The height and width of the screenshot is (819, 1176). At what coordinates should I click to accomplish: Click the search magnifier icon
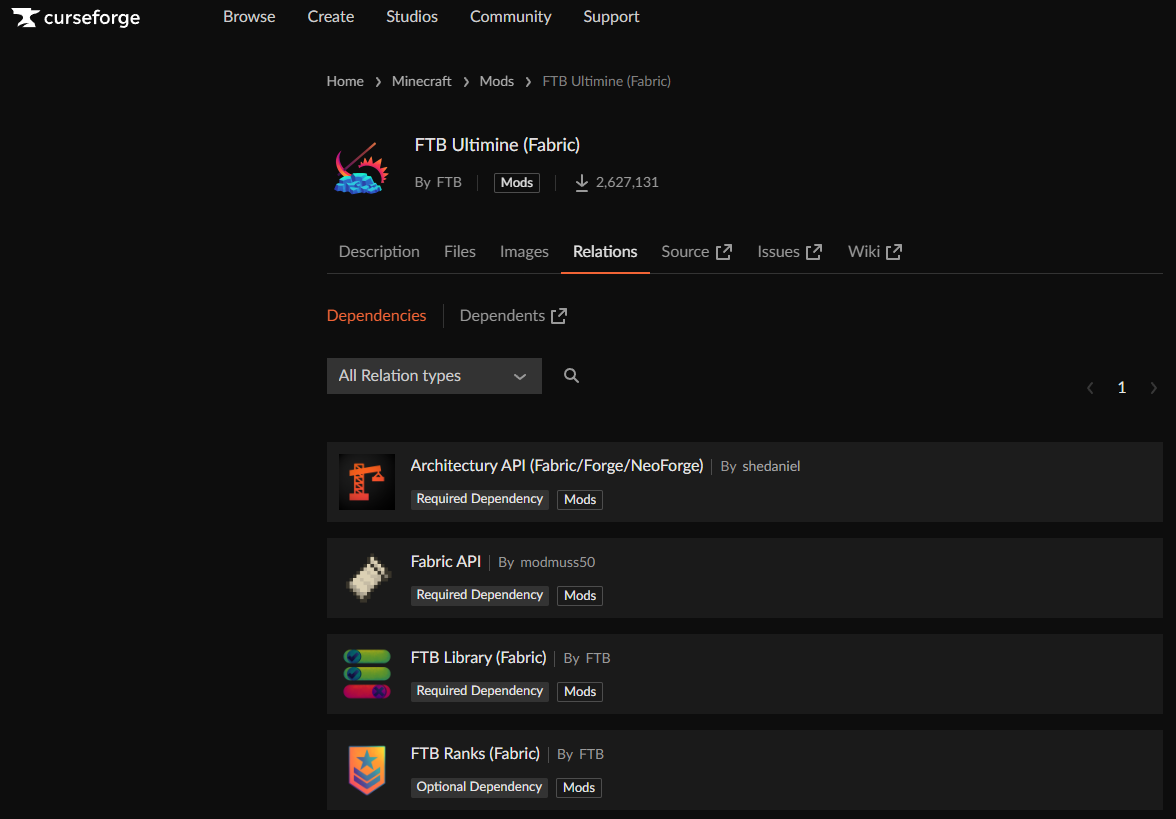point(571,376)
